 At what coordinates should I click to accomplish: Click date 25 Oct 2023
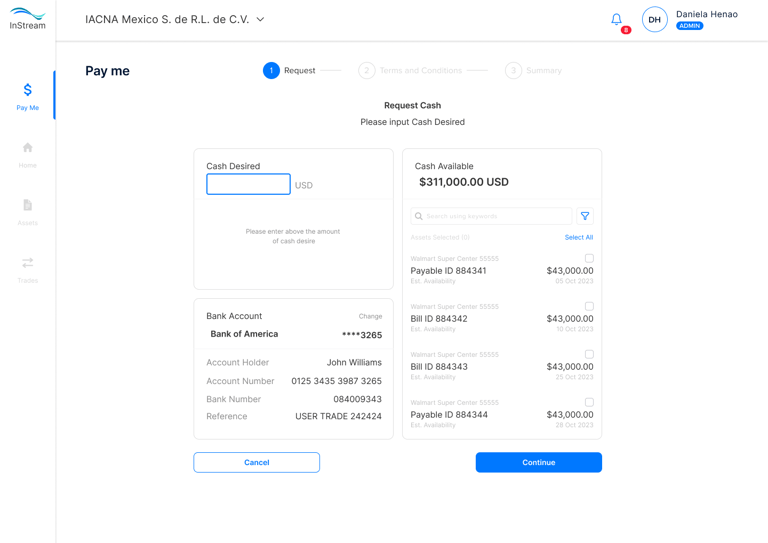(574, 377)
